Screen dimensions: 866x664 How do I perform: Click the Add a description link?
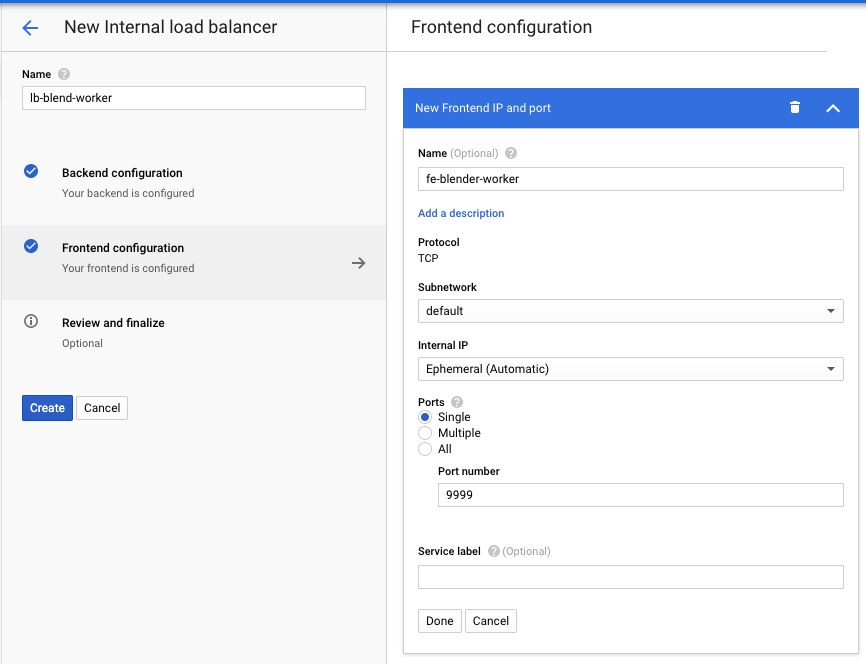461,213
